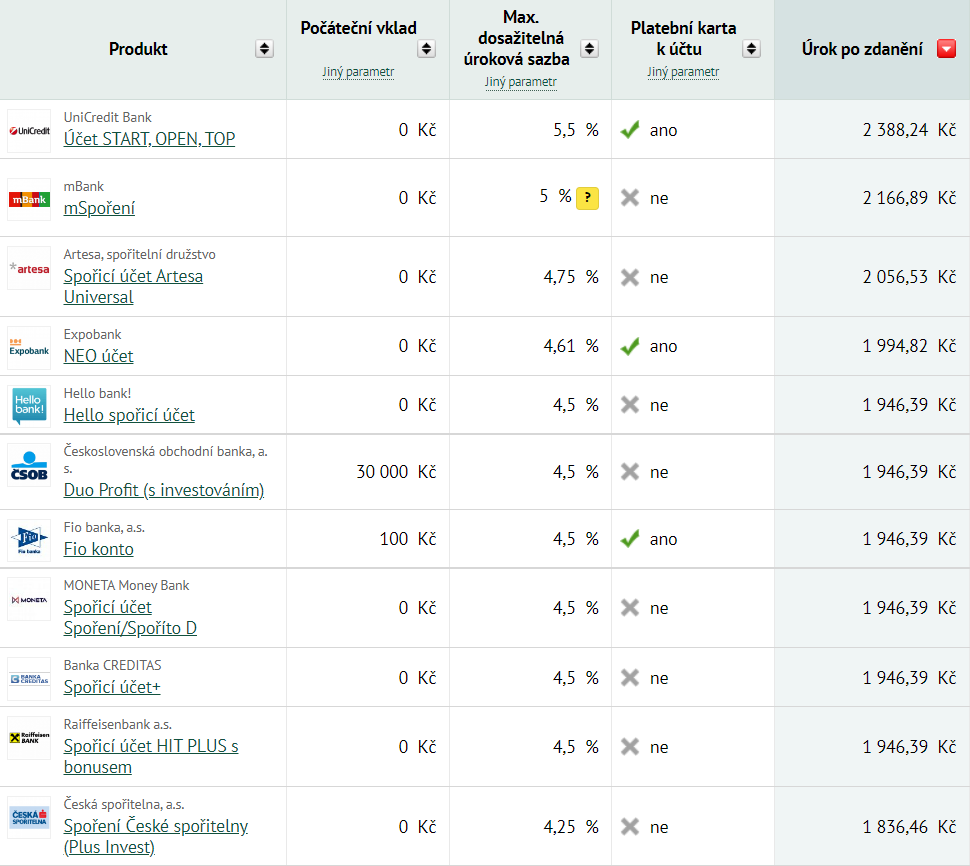Change parameter under Max. dosažitelná úroková sazba
This screenshot has width=970, height=866.
click(x=521, y=82)
